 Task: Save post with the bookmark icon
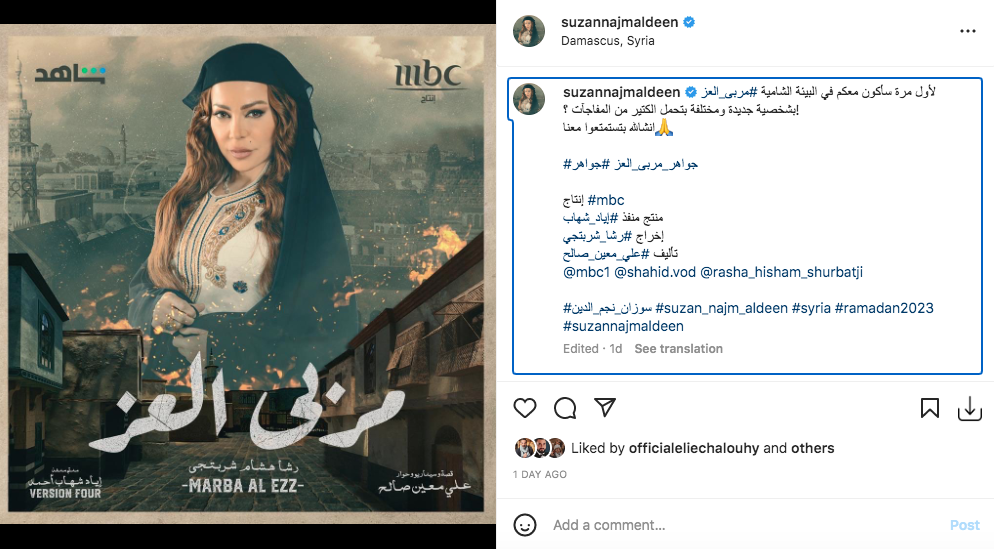tap(930, 408)
